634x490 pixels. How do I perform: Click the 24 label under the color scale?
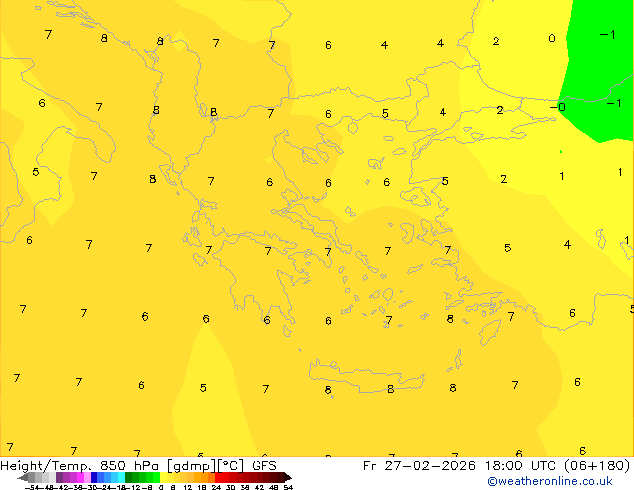[x=216, y=487]
